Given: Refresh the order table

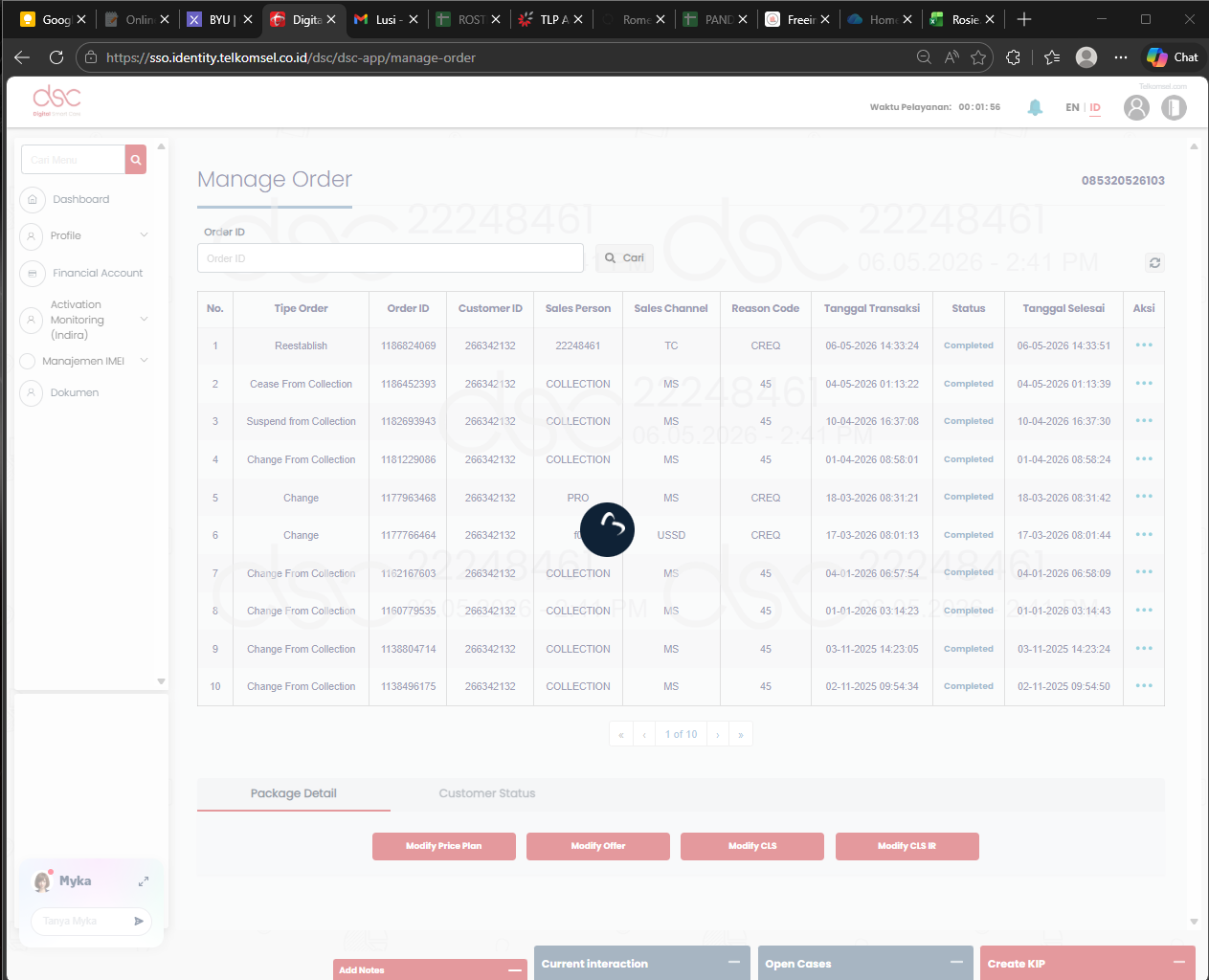Looking at the screenshot, I should pos(1155,262).
